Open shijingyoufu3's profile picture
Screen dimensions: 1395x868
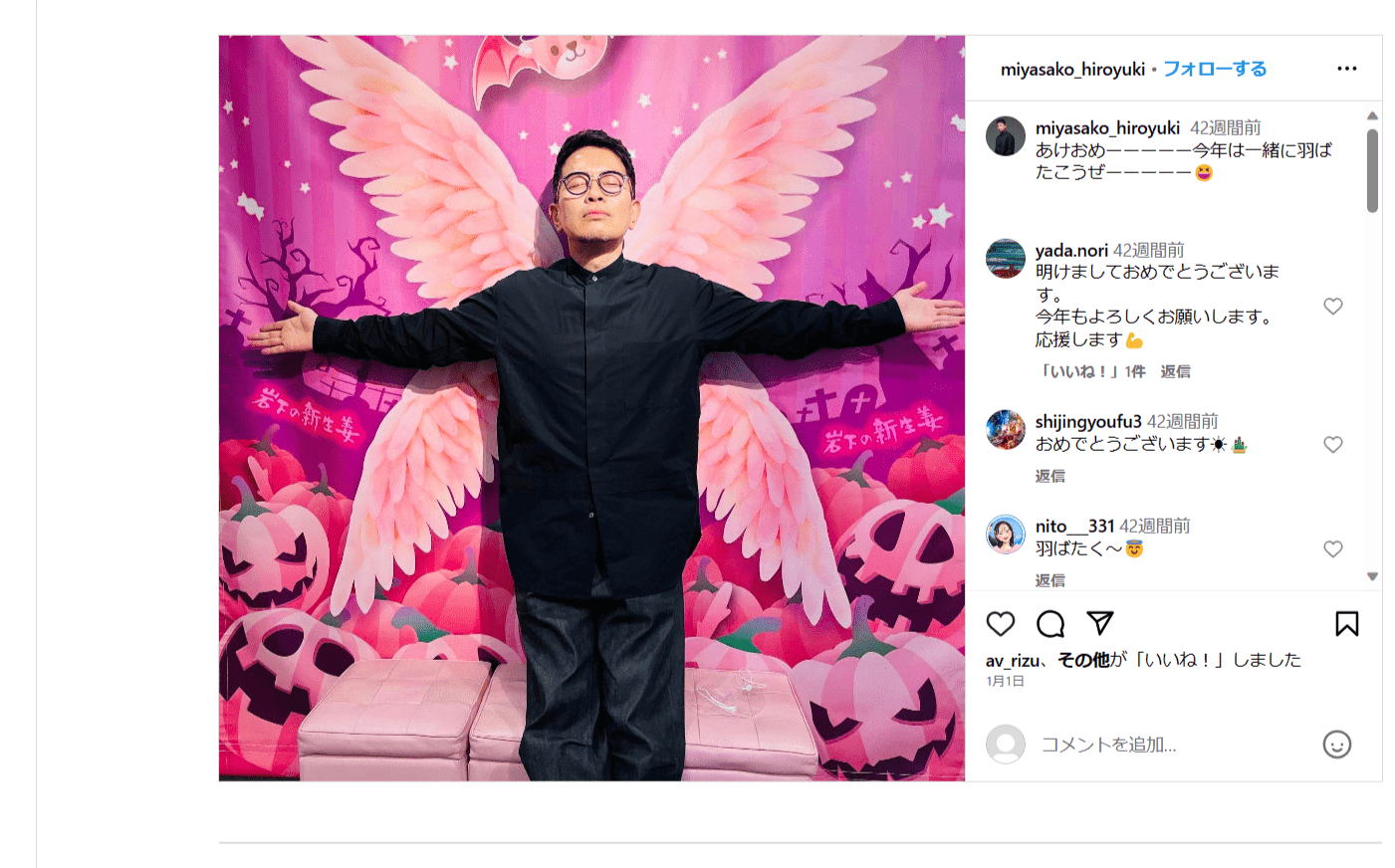tap(1006, 430)
